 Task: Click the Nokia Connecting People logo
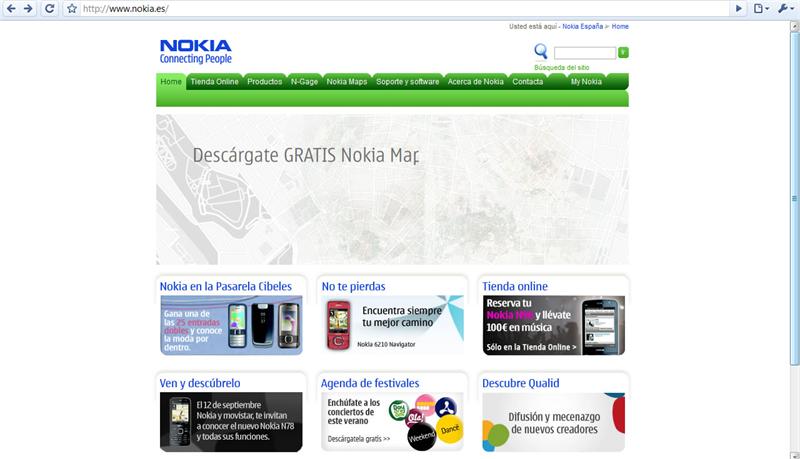click(195, 52)
